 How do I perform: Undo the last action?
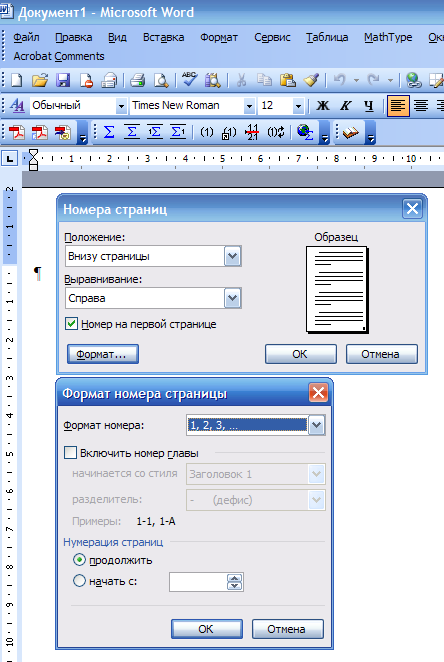pos(340,80)
